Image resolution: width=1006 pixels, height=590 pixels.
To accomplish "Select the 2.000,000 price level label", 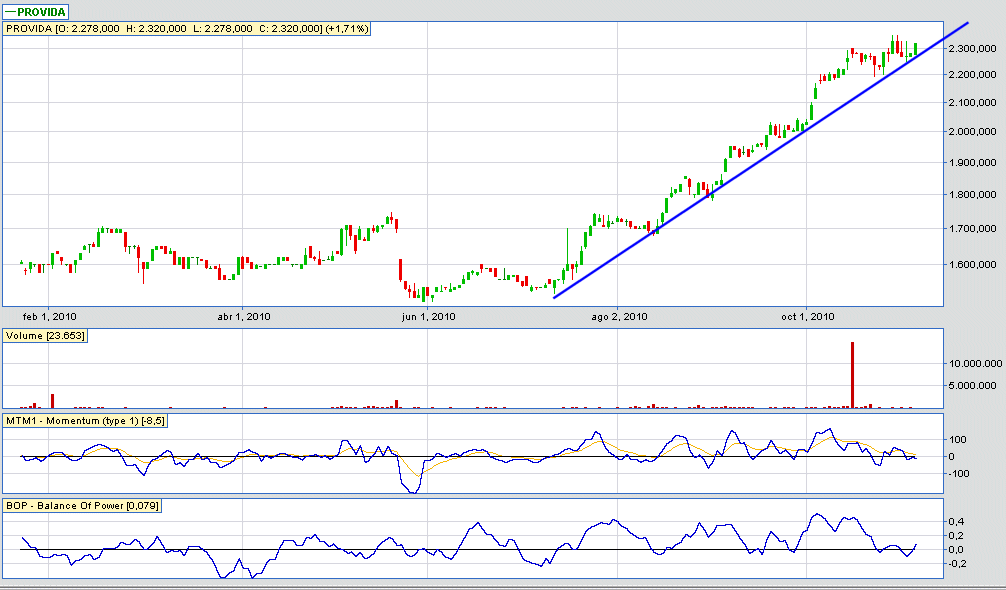I will tap(972, 131).
